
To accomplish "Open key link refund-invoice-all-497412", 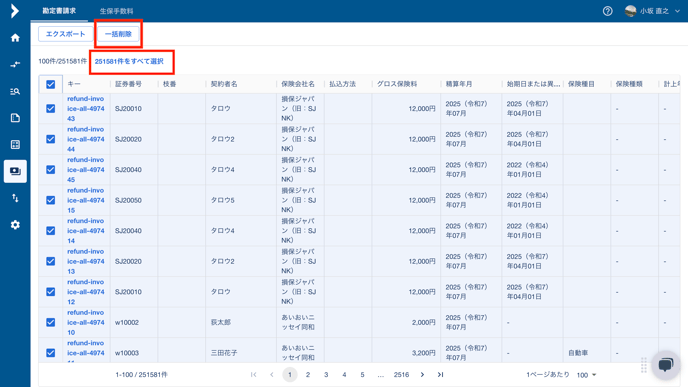I will (86, 292).
